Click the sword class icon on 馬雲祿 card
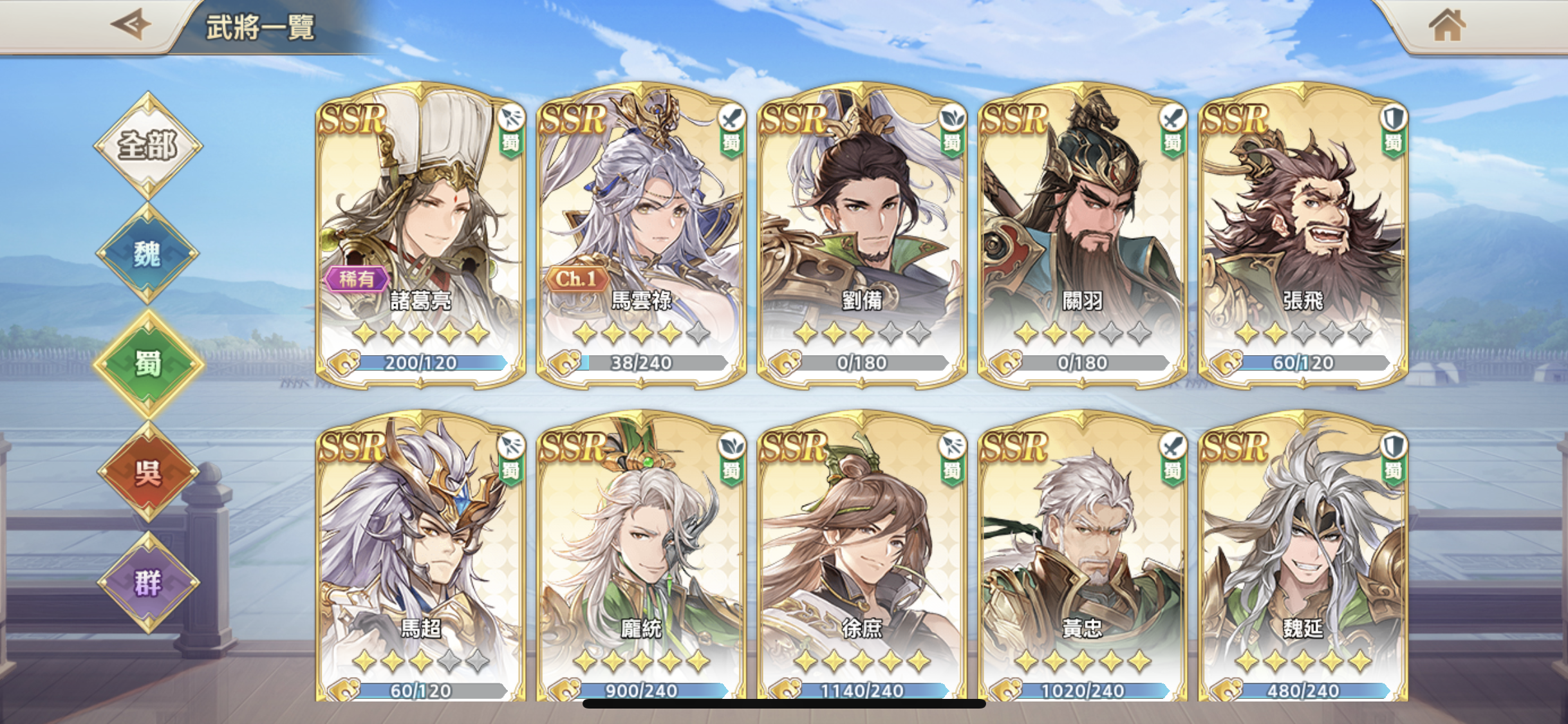Viewport: 1568px width, 724px height. tap(732, 118)
